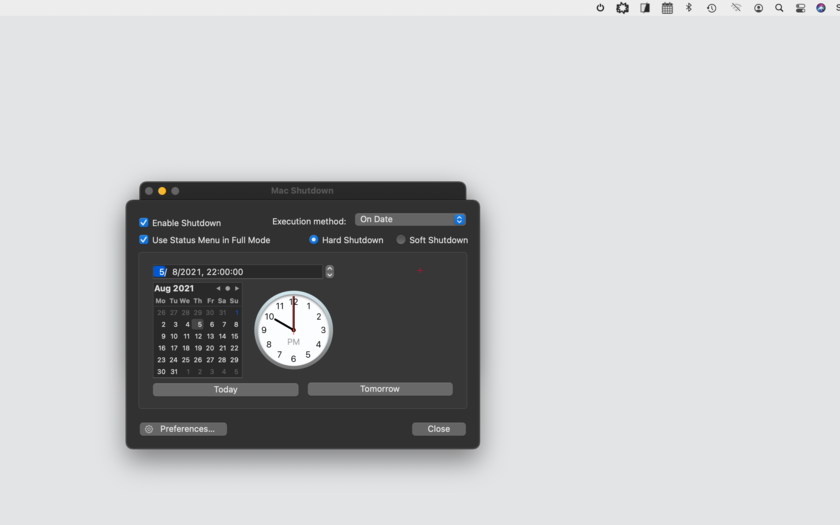840x525 pixels.
Task: Open the Execution method On Date dropdown
Action: point(410,220)
